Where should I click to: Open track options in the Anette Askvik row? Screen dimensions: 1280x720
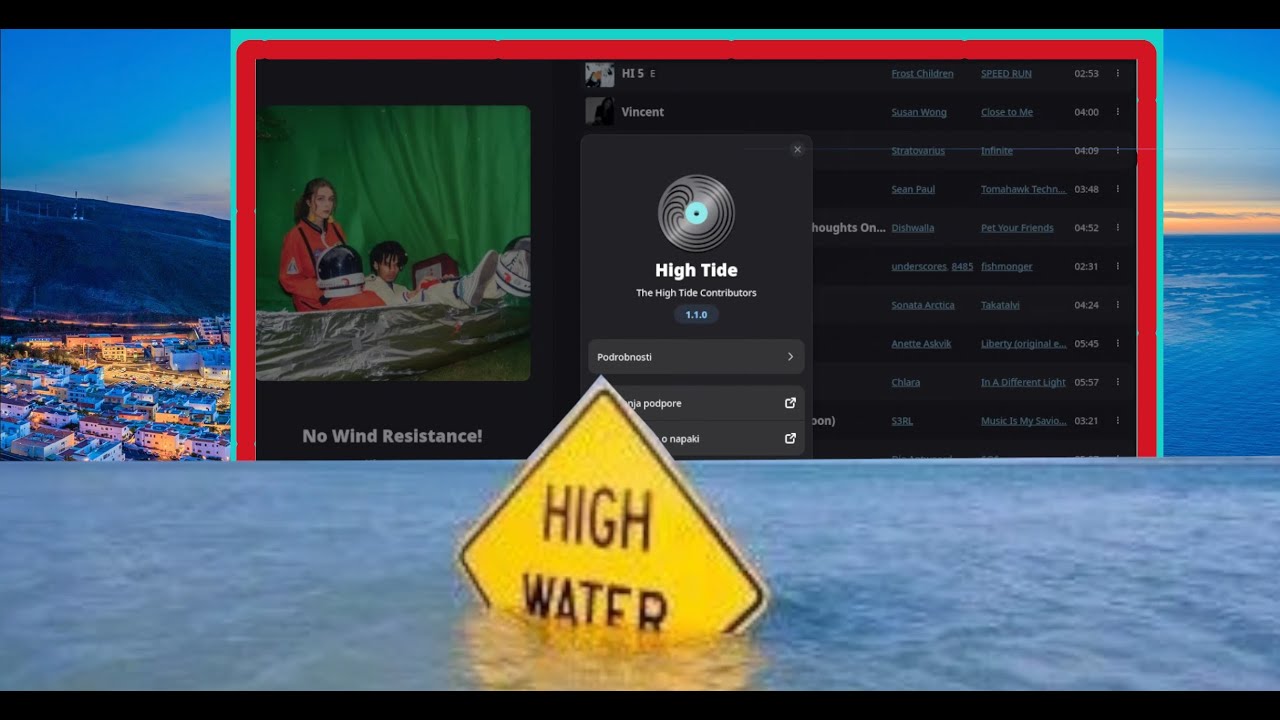(1118, 343)
